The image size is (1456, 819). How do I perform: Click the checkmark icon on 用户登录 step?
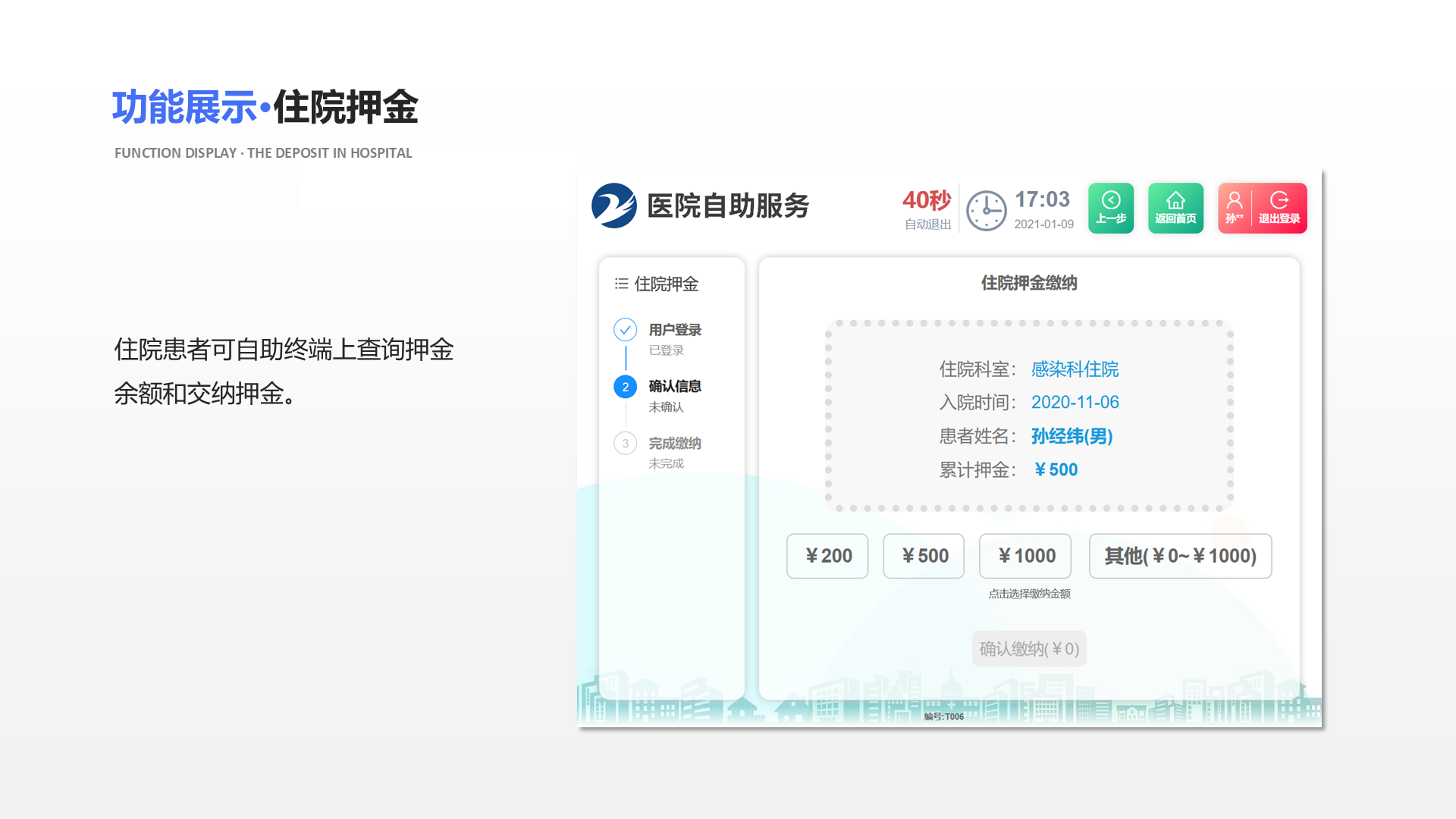(x=625, y=330)
